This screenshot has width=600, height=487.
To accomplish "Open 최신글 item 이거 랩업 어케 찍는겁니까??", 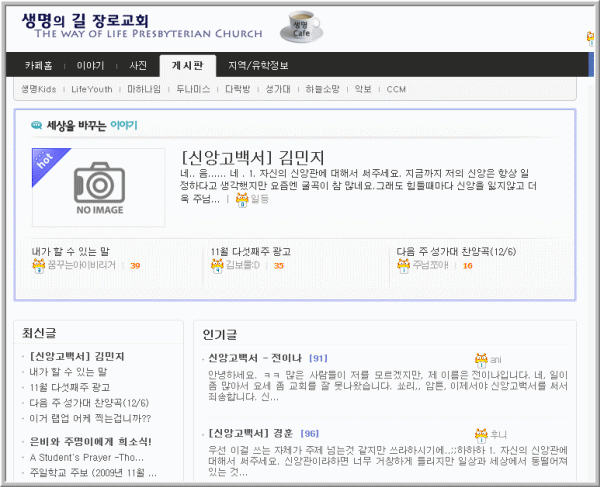I will (x=90, y=419).
